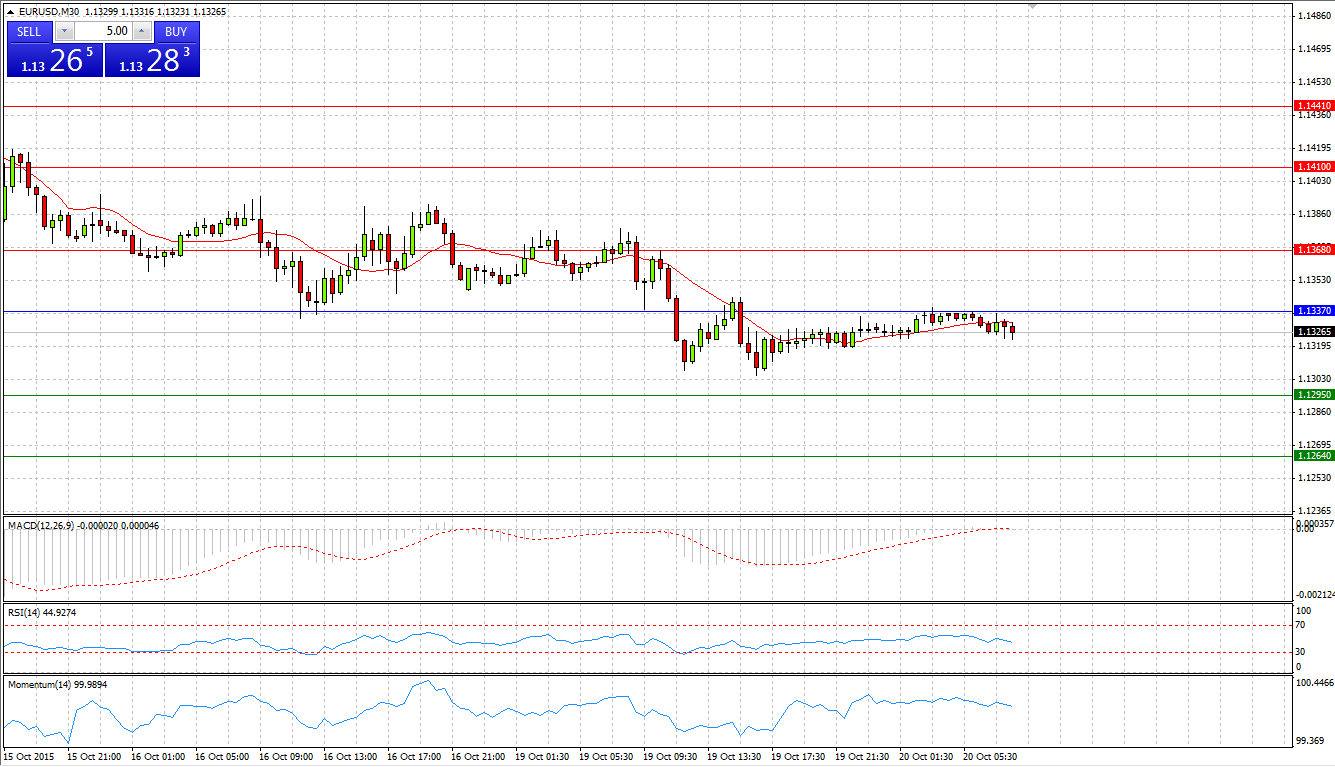This screenshot has width=1335, height=767.
Task: Collapse the one-click trading panel triangle
Action: (11, 12)
